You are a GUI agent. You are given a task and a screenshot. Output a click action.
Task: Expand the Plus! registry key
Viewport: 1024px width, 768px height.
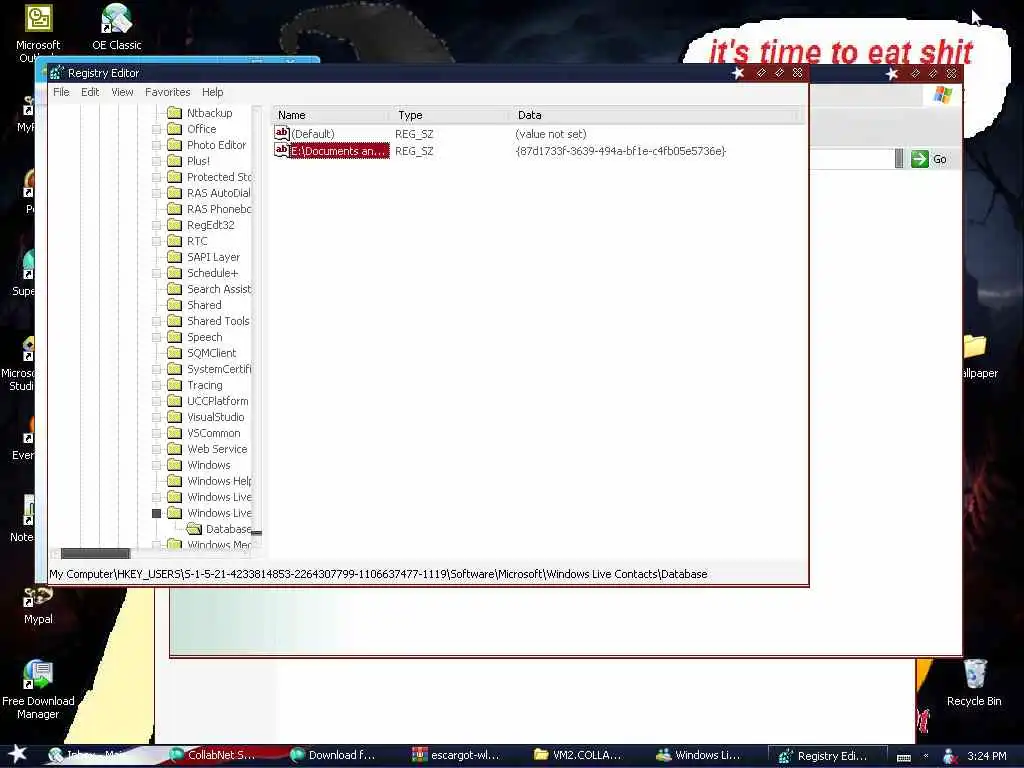tap(157, 161)
